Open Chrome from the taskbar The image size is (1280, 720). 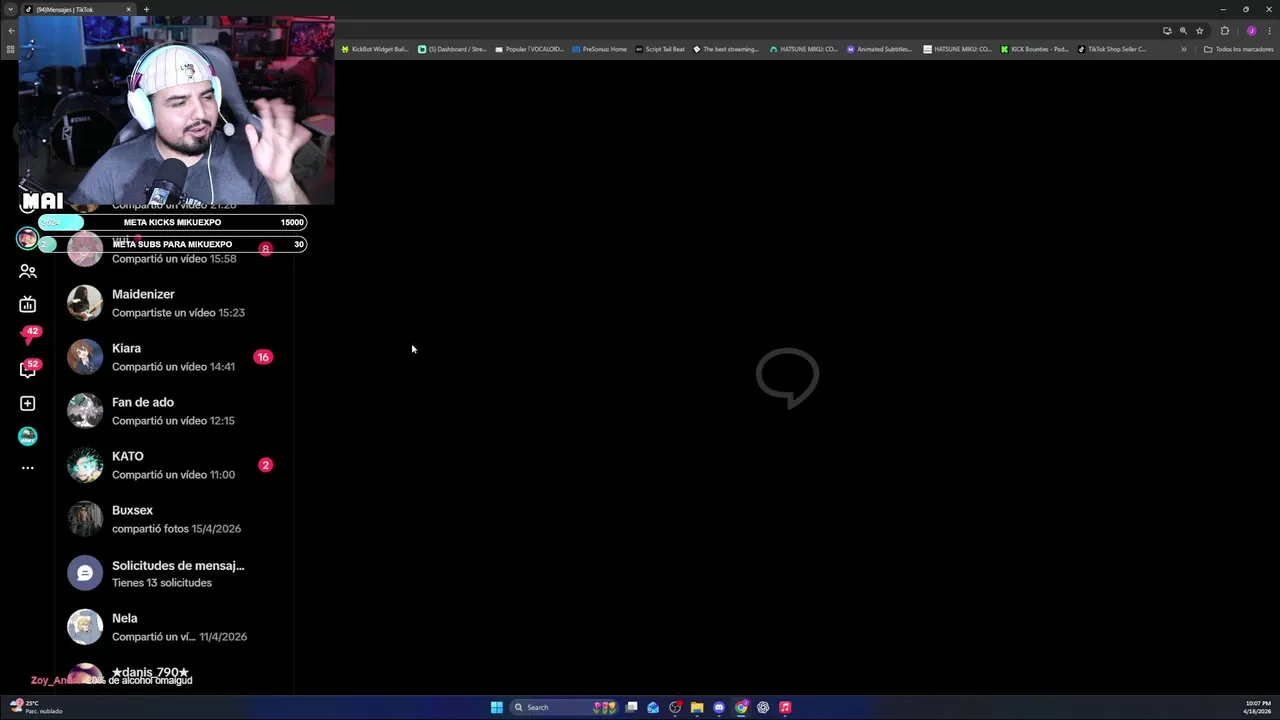[x=741, y=707]
